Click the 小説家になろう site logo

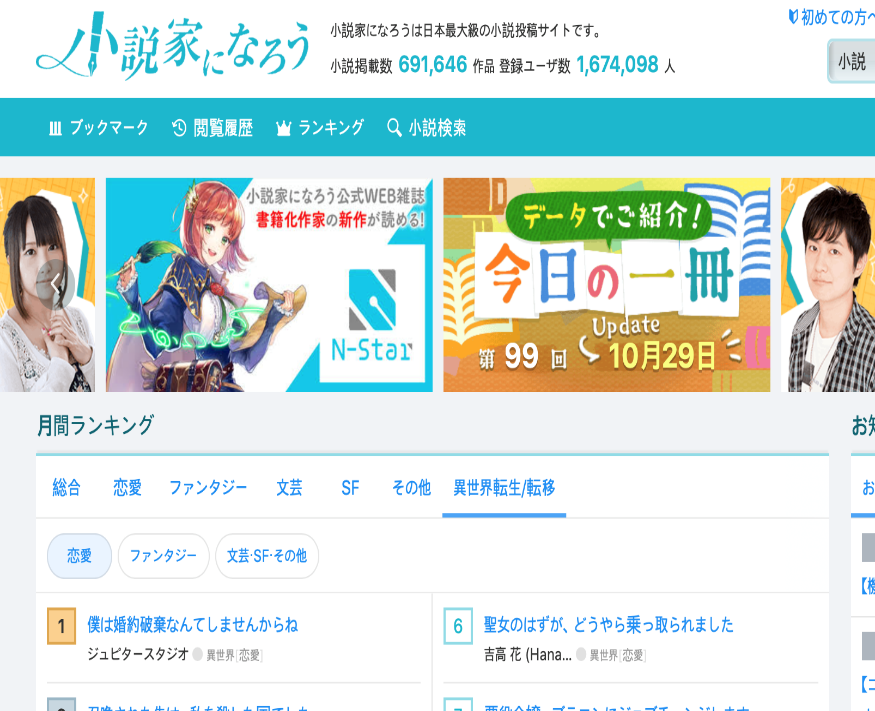click(x=173, y=47)
